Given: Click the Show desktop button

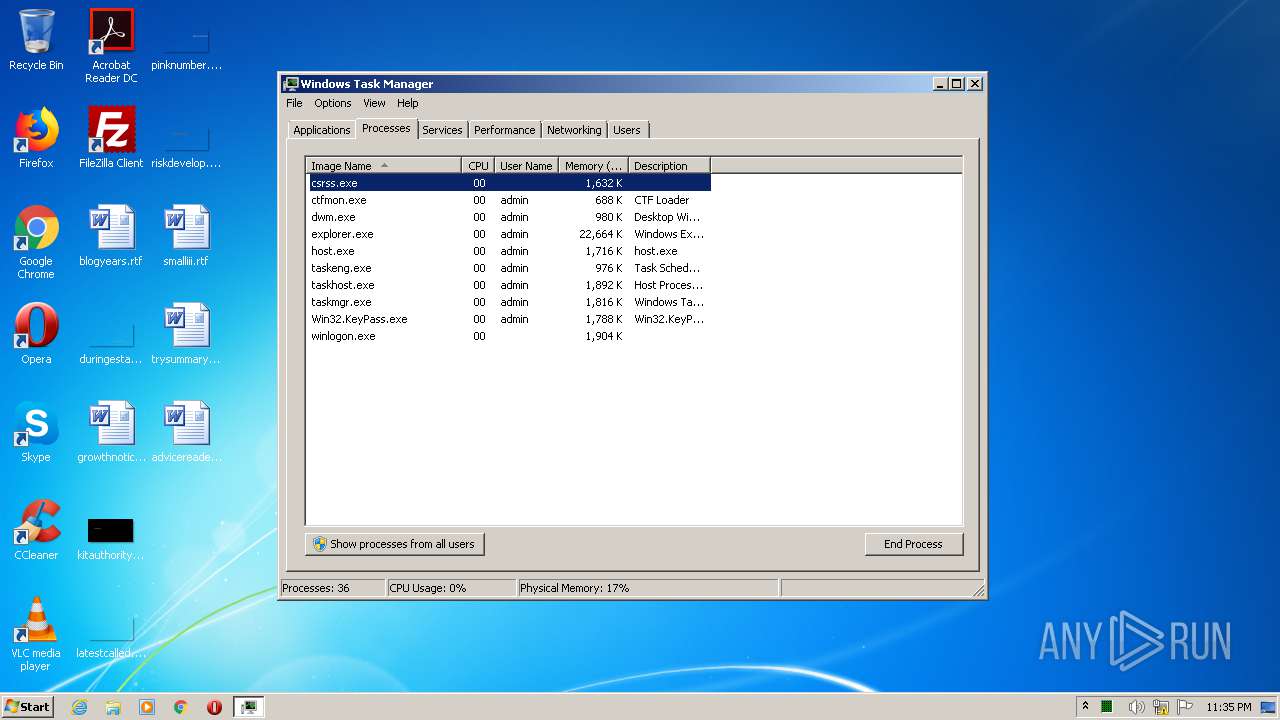Looking at the screenshot, I should 1268,707.
